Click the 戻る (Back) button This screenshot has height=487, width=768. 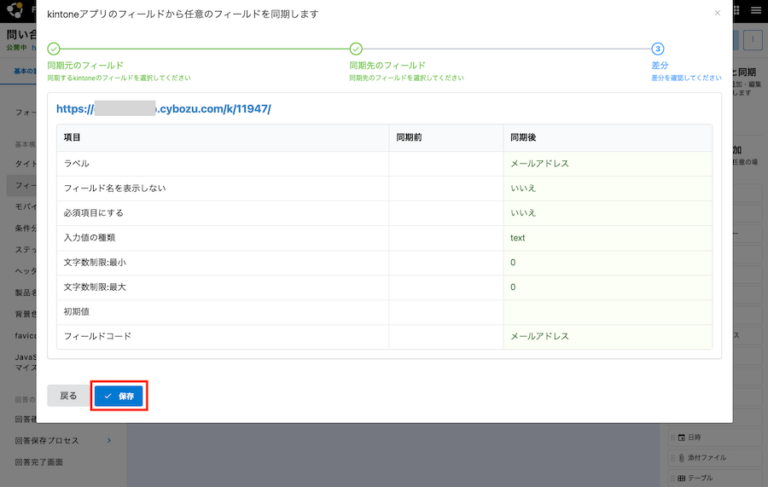click(x=68, y=396)
